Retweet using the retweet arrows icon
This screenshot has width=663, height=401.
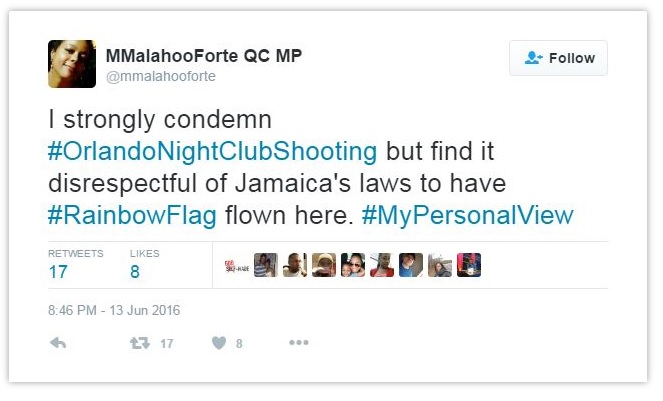click(x=140, y=343)
